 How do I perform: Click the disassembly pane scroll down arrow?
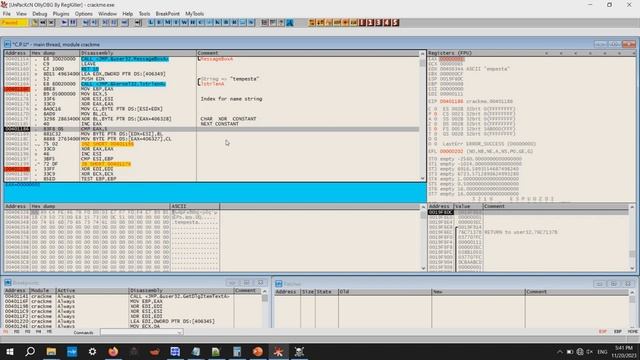point(422,178)
